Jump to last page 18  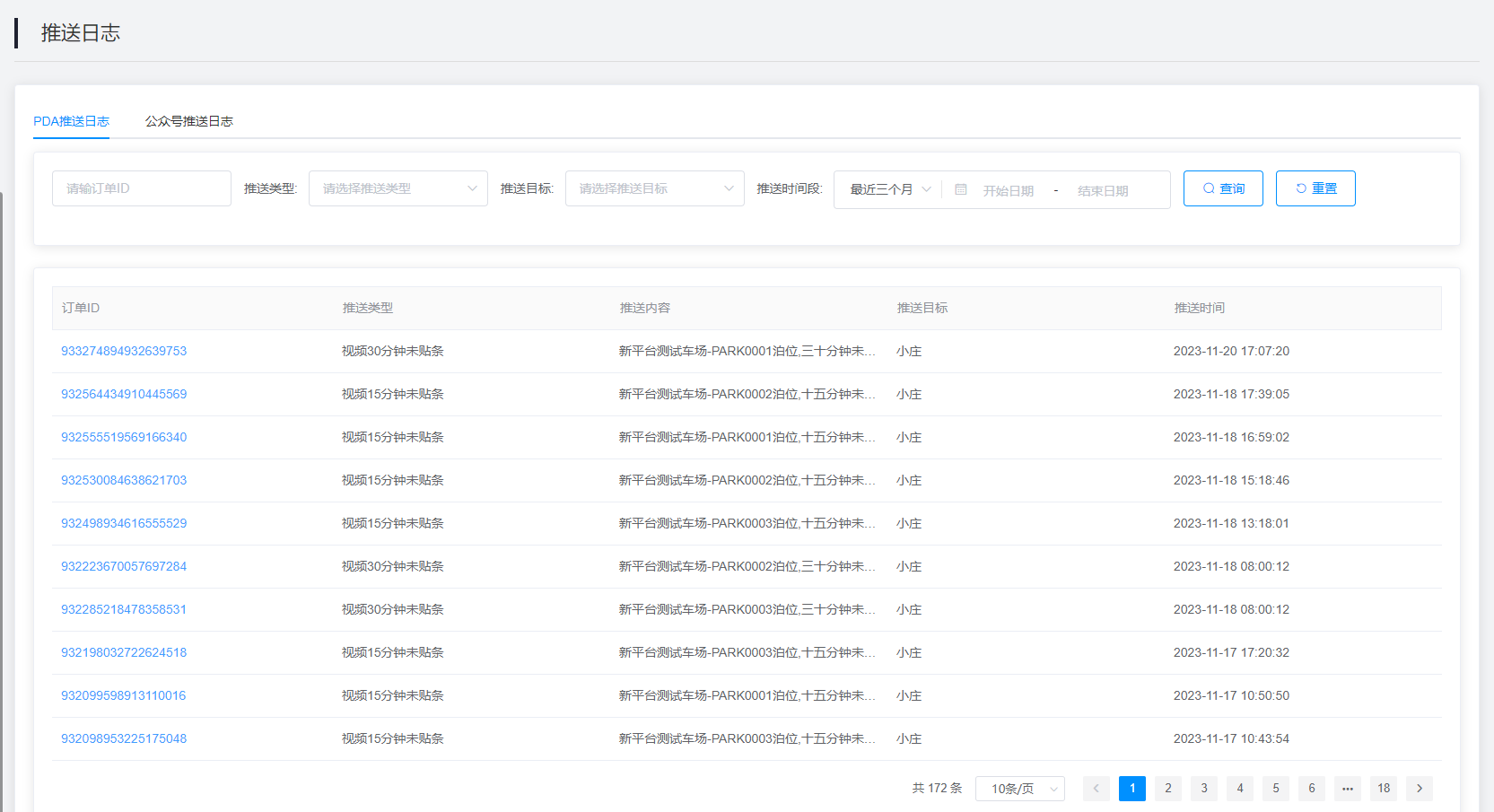point(1383,789)
